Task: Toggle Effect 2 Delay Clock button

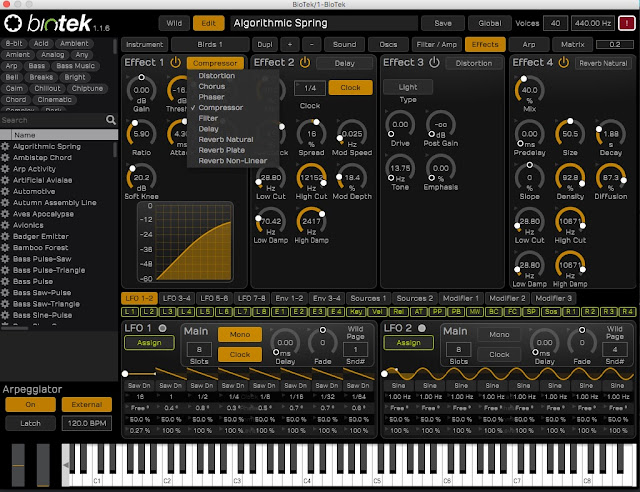Action: pyautogui.click(x=350, y=87)
